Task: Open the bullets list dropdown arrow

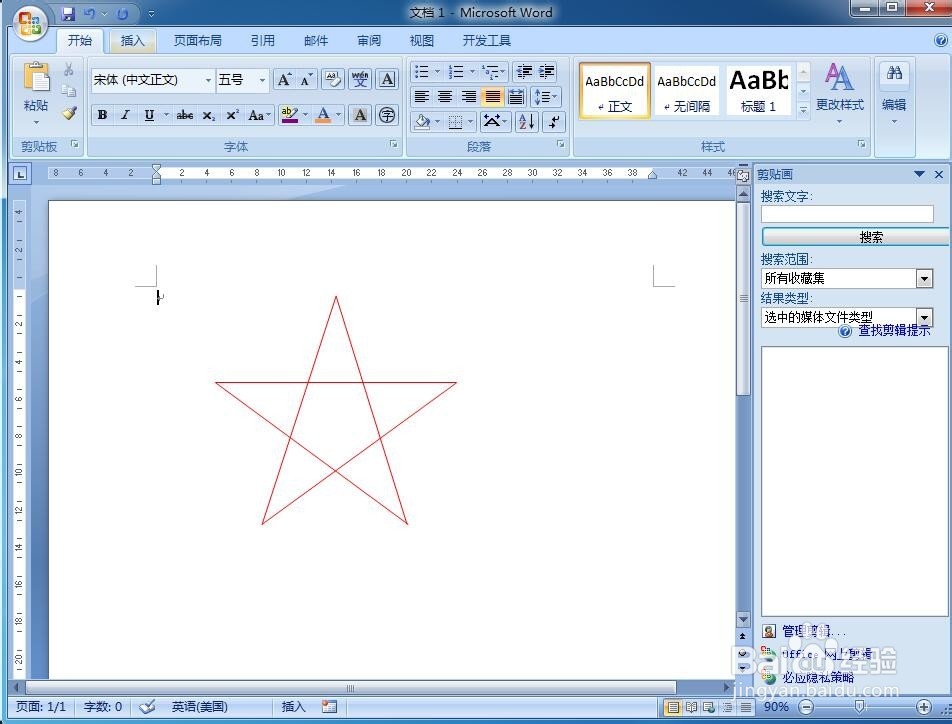Action: [x=437, y=72]
